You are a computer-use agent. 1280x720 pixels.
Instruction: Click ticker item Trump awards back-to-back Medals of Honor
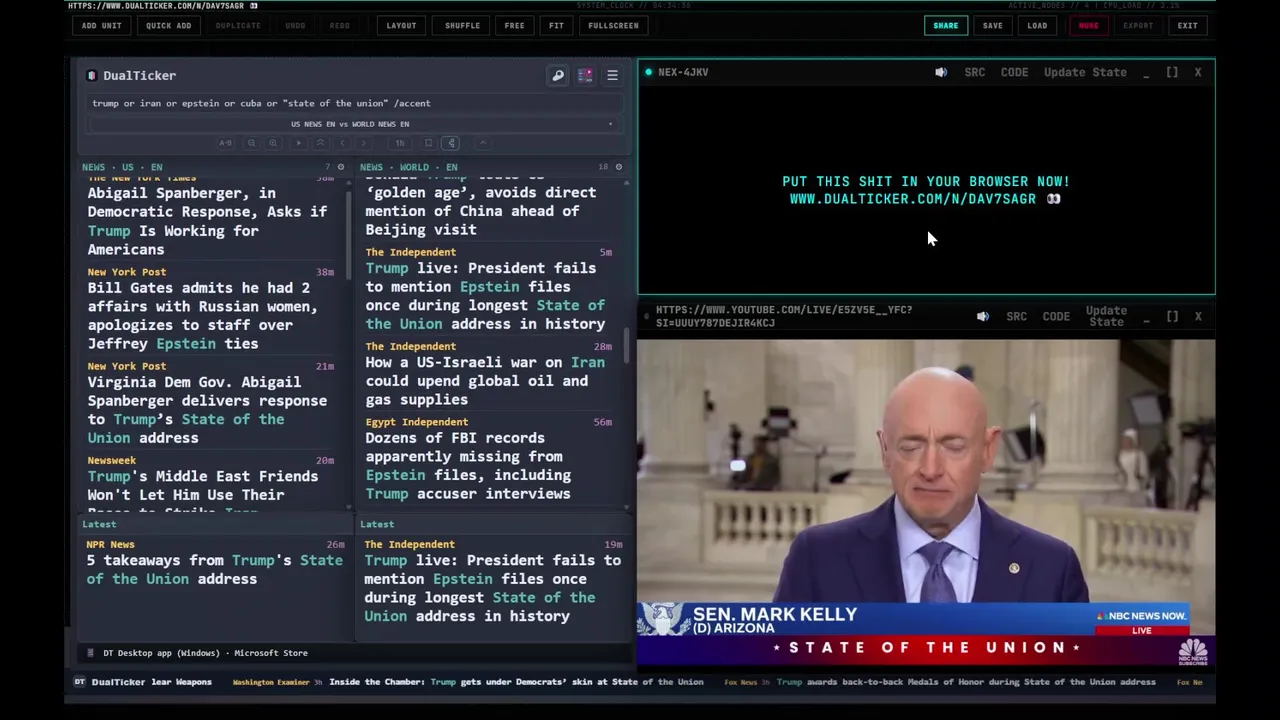tap(966, 682)
